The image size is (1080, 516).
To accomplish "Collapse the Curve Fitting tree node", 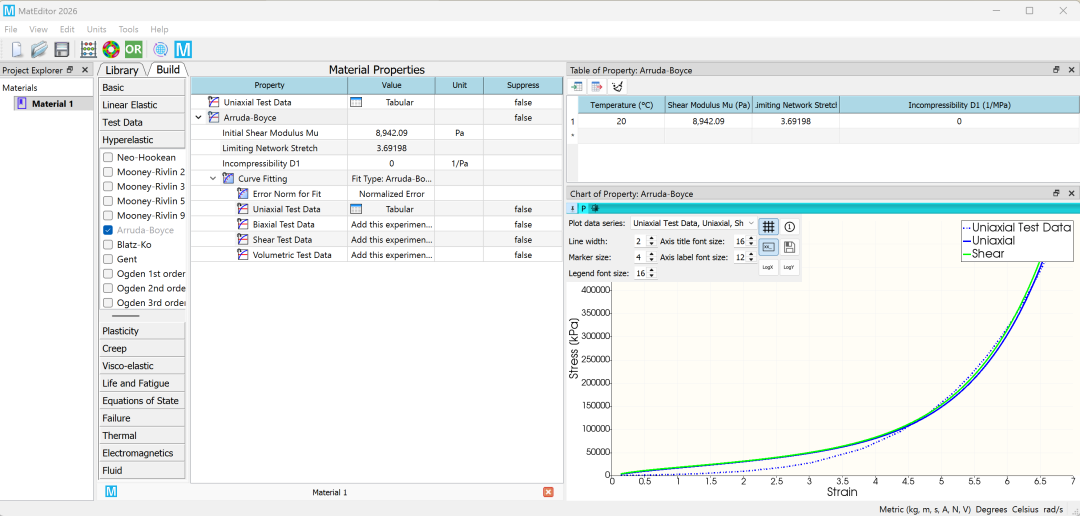I will [x=214, y=178].
